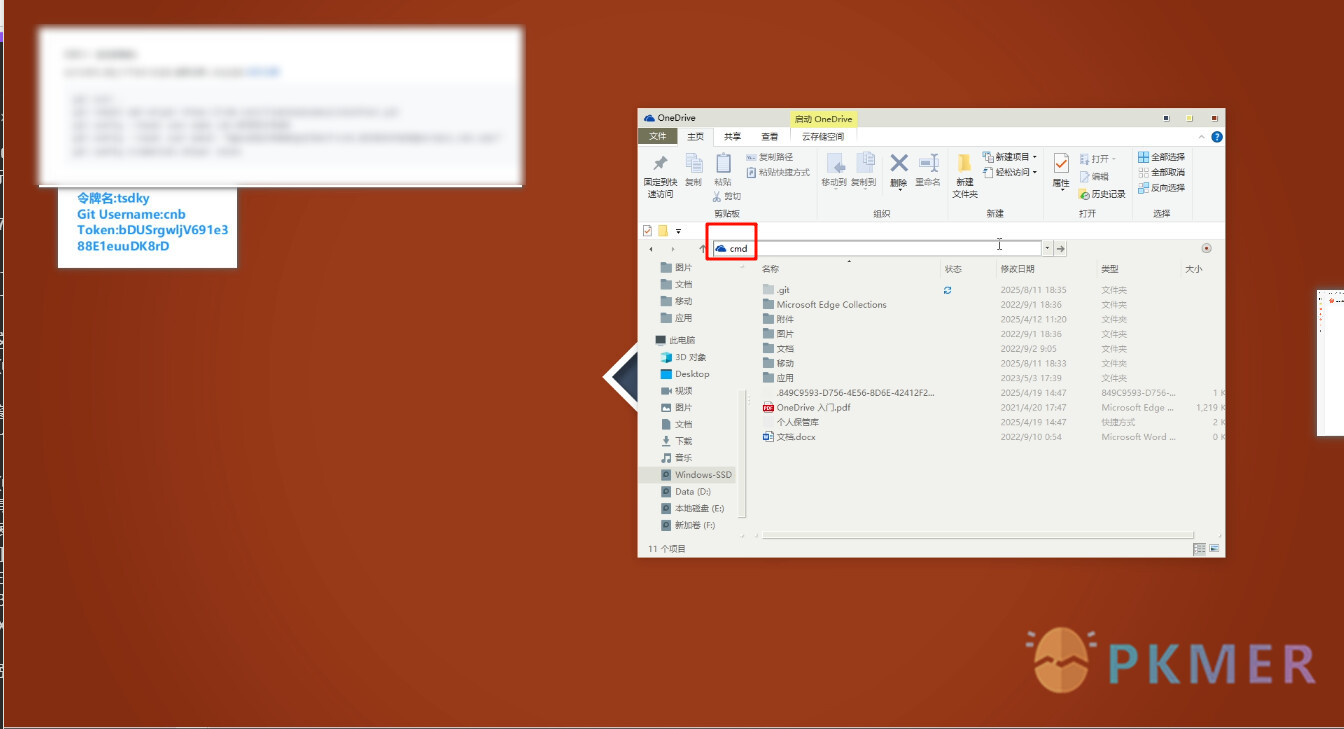Open 历史记录 history icon
1344x729 pixels.
pos(1084,194)
